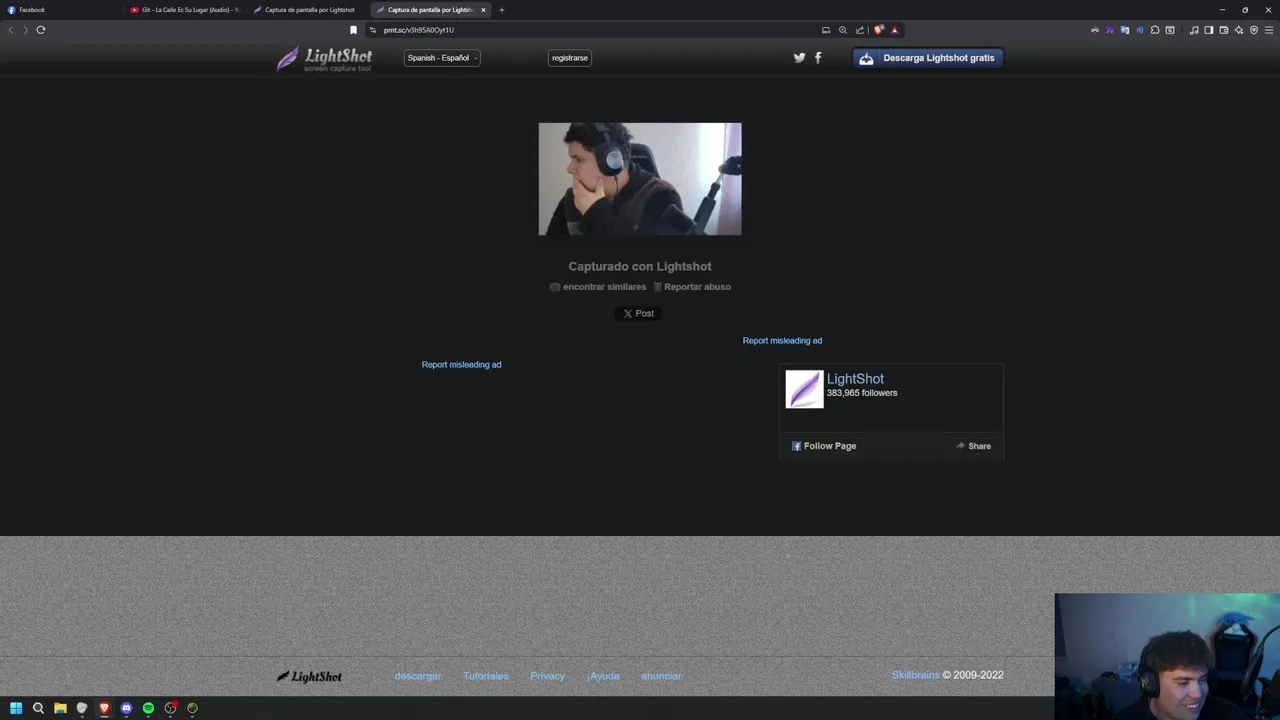Image resolution: width=1280 pixels, height=720 pixels.
Task: Click the translate extension icon
Action: point(1125,30)
